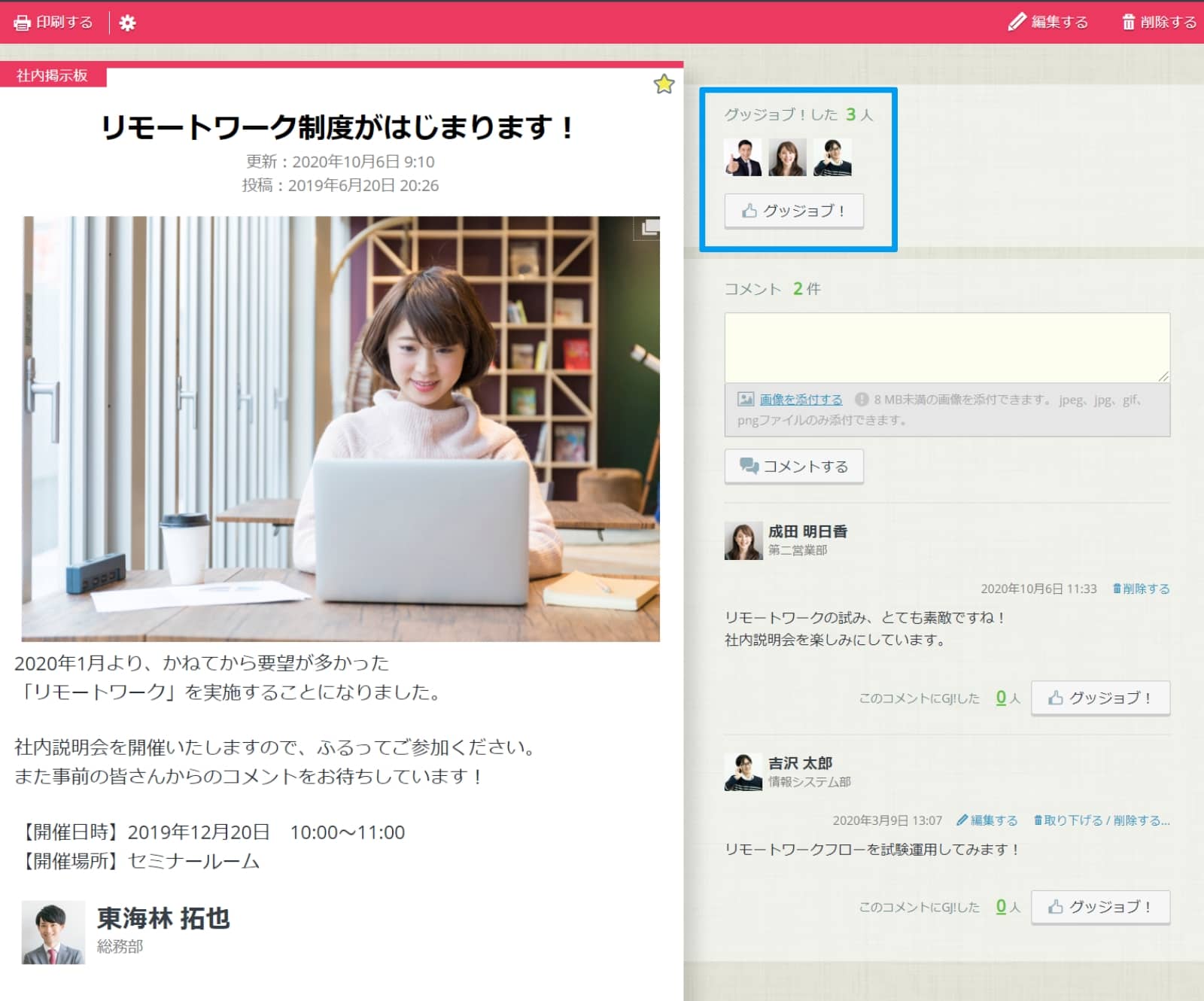Click the print icon labeled 印刷する

point(20,22)
